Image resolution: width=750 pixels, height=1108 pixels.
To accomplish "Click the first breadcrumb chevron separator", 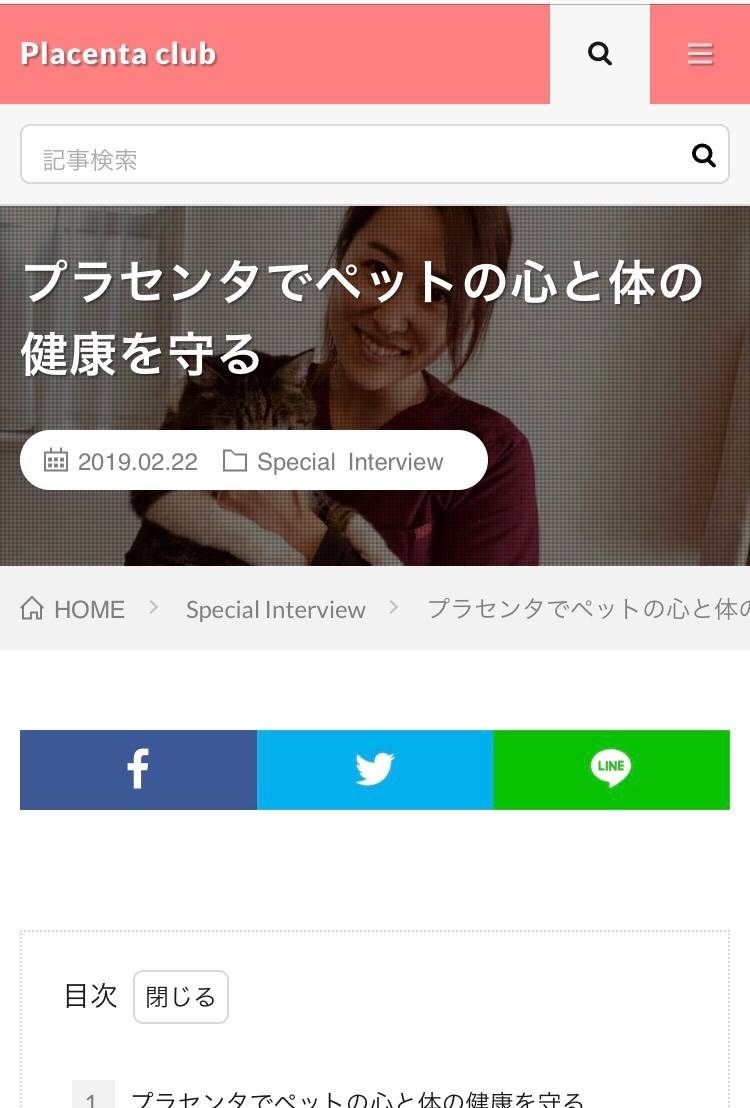I will (x=153, y=607).
